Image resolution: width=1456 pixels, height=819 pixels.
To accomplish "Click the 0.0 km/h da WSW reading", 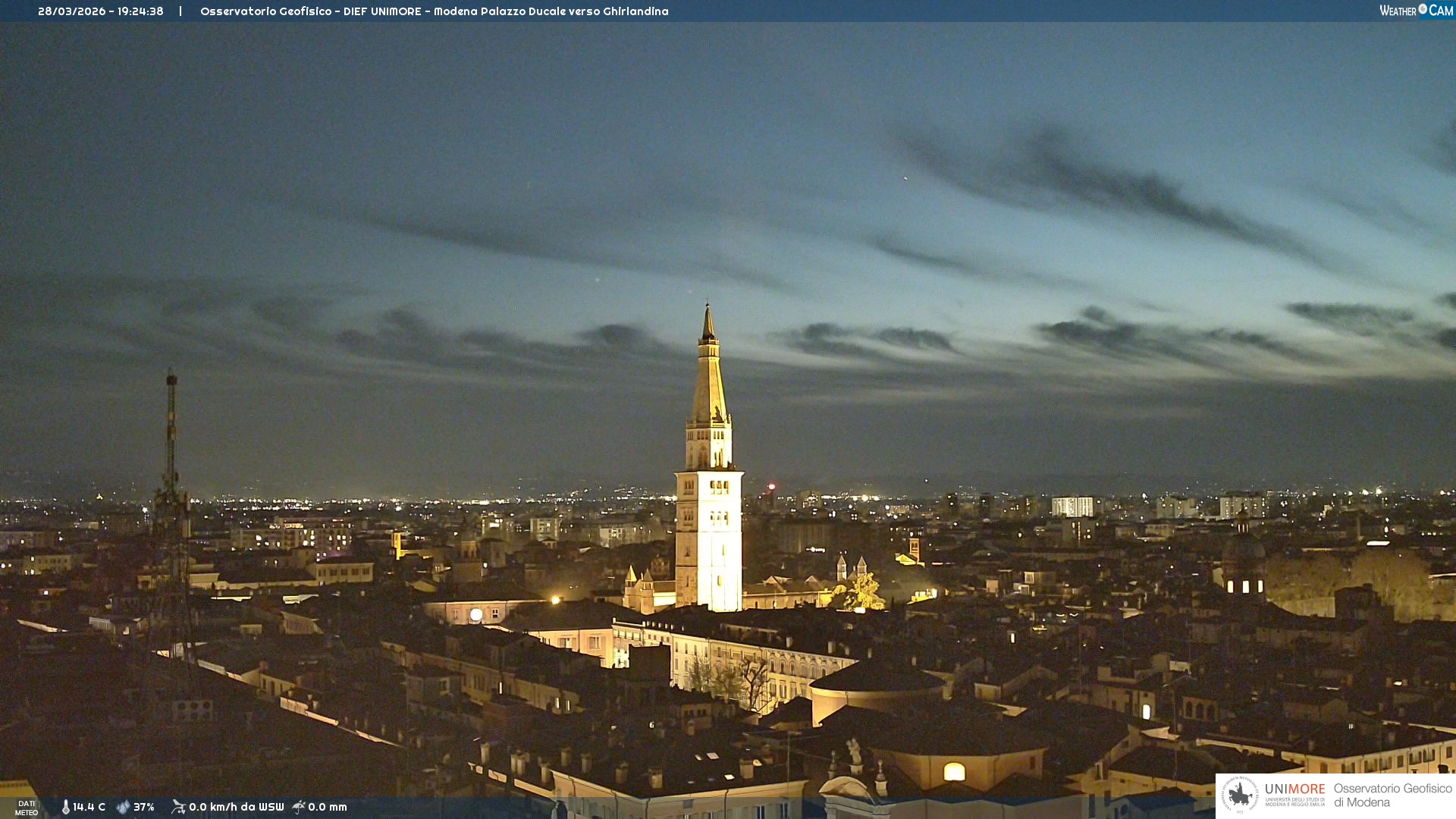I will 236,807.
